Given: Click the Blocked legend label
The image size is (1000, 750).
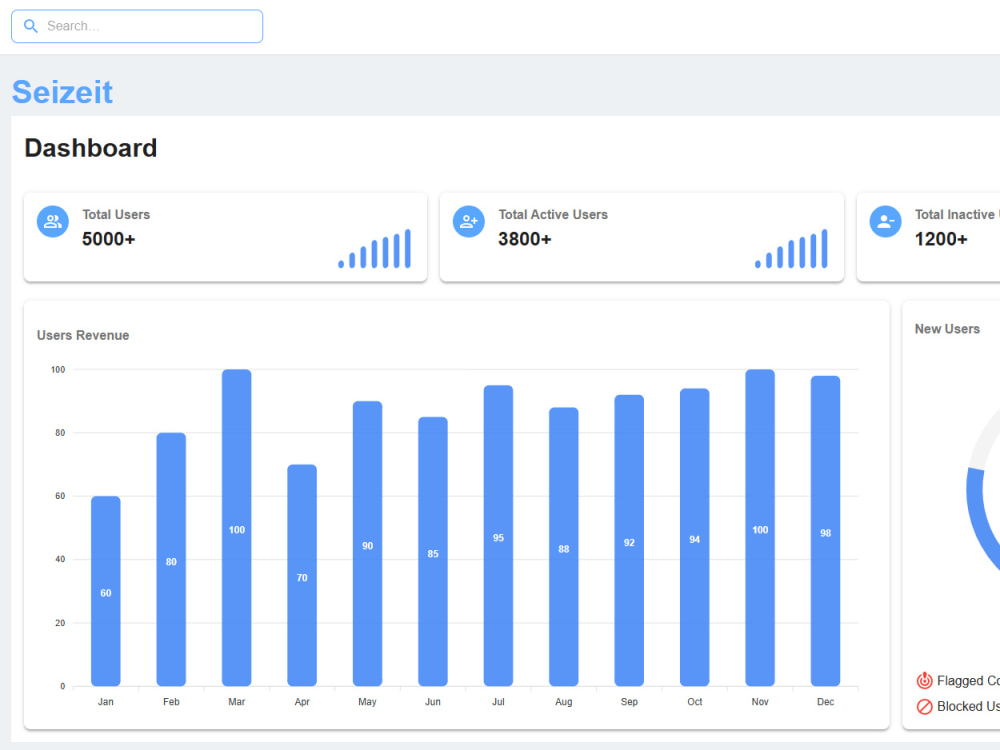Looking at the screenshot, I should point(968,707).
